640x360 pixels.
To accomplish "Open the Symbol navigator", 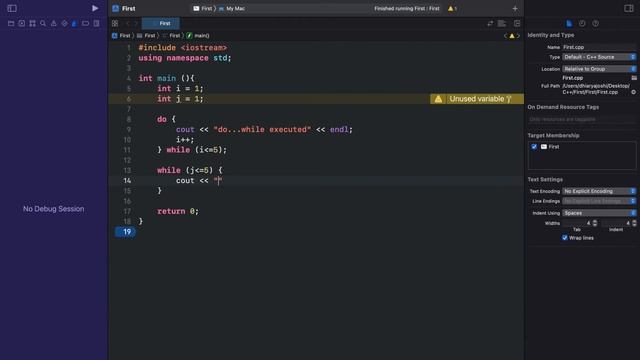I will click(x=32, y=24).
